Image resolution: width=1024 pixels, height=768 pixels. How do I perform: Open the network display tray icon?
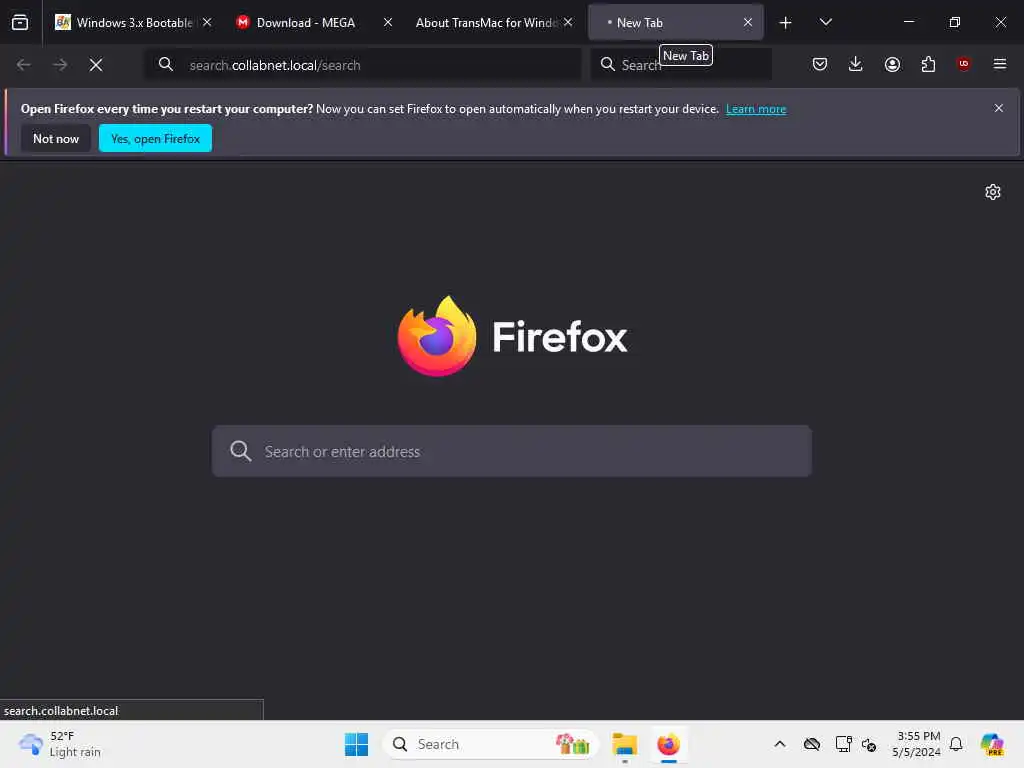(x=843, y=744)
